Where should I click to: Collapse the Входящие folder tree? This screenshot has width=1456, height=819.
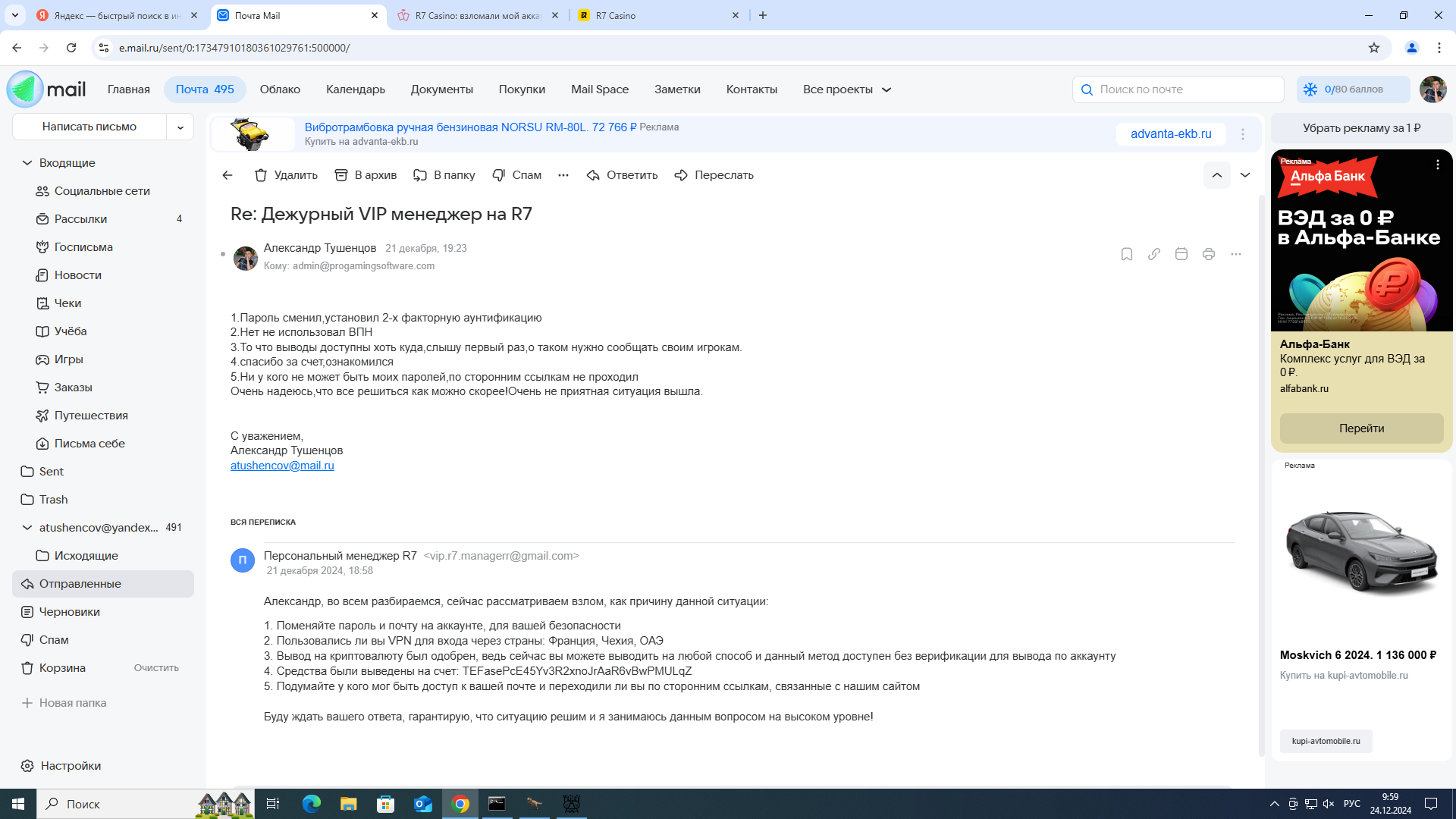point(27,163)
